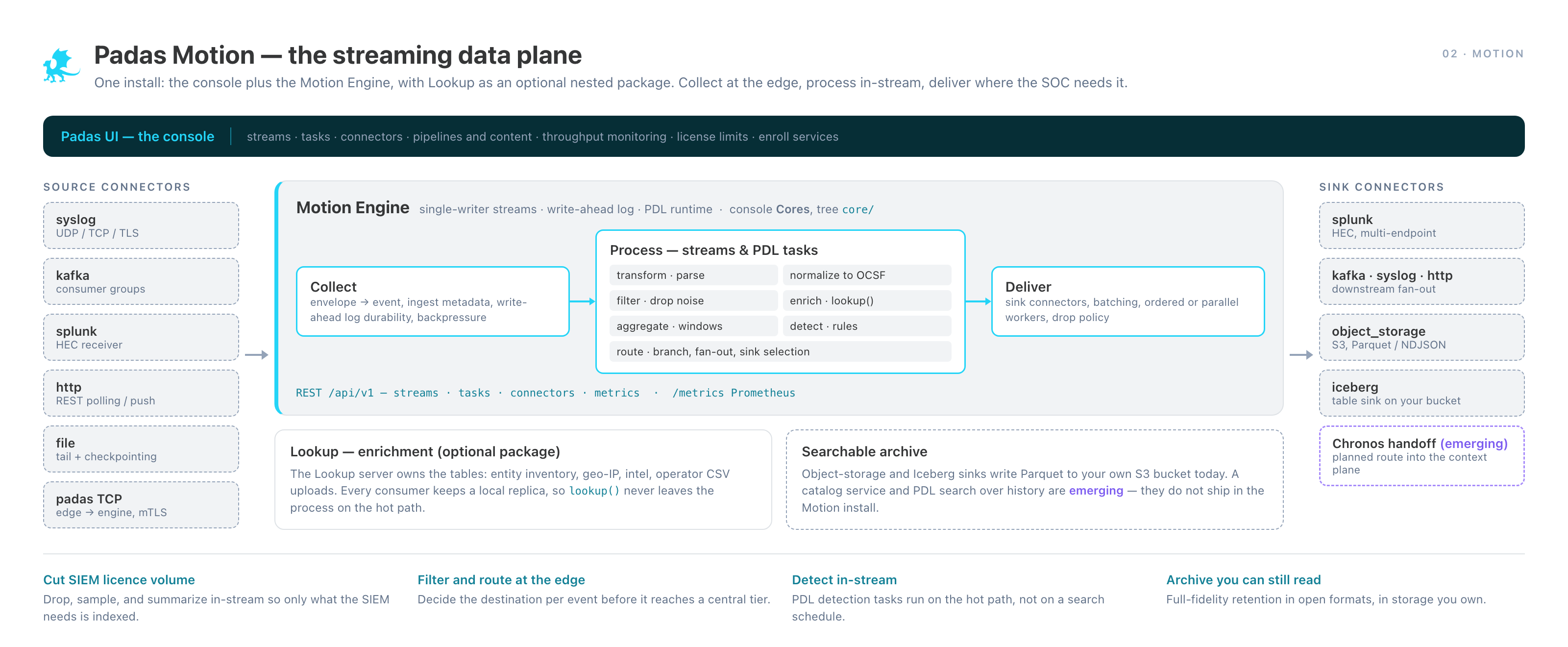This screenshot has width=1568, height=647.
Task: Click the 'Process — streams & PDL tasks' heading
Action: tap(713, 250)
